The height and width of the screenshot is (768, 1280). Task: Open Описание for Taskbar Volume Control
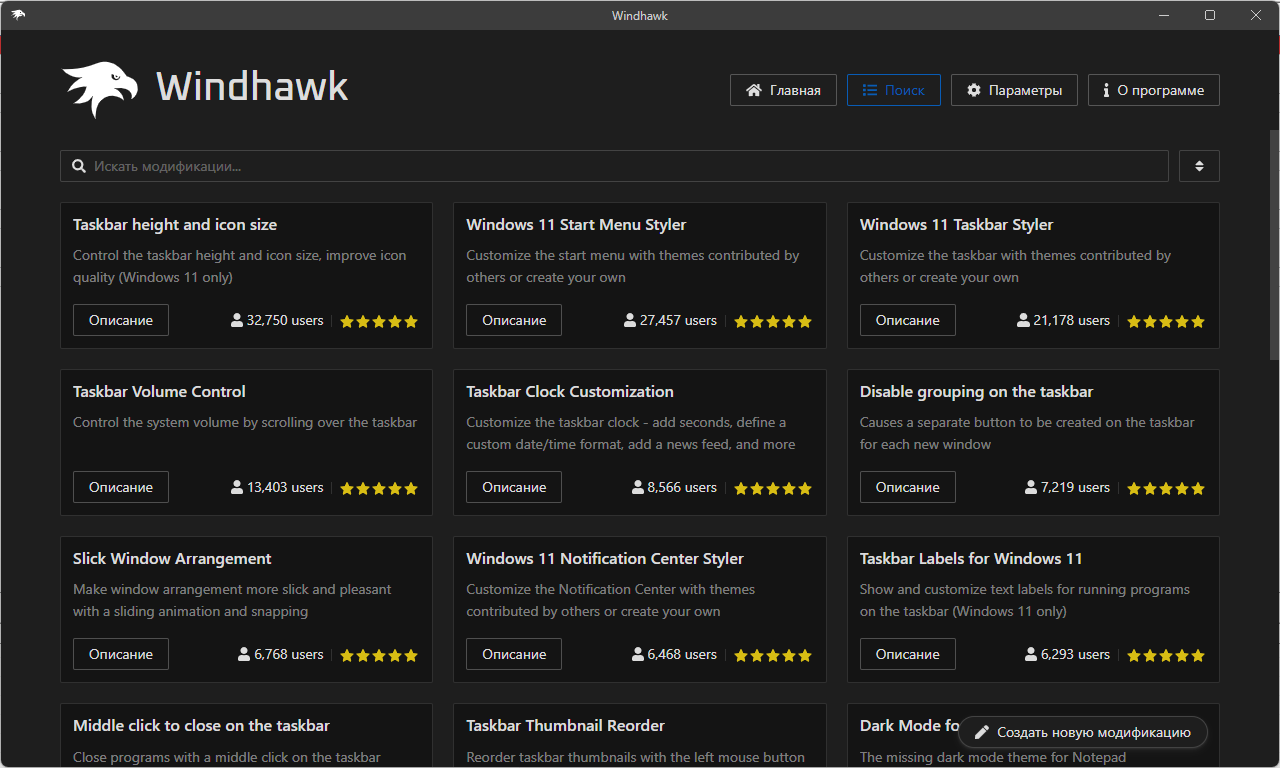(x=121, y=487)
